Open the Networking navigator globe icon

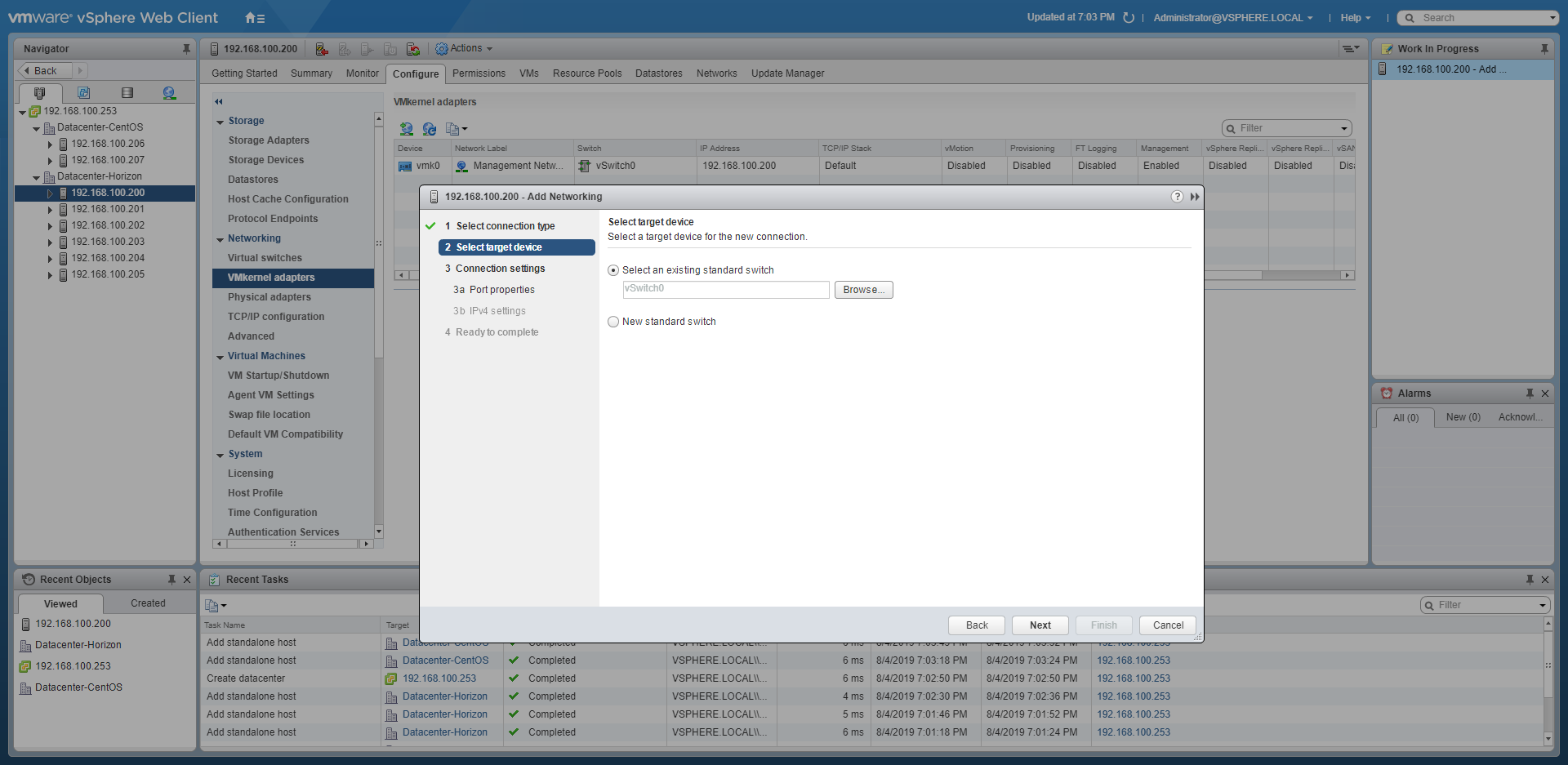(169, 93)
